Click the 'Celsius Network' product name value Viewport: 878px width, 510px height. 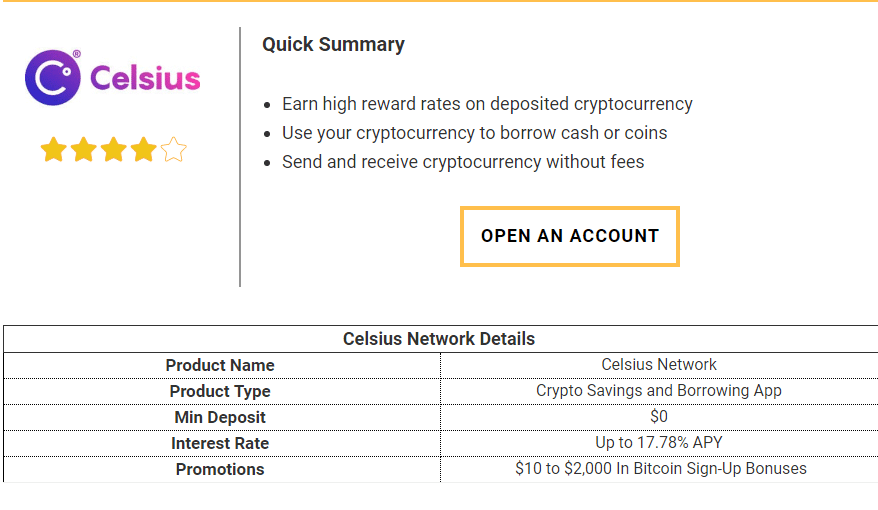click(659, 364)
